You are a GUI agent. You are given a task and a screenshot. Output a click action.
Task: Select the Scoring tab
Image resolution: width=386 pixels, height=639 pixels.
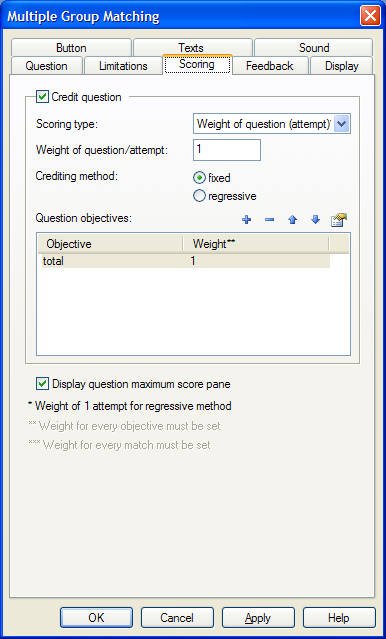(x=197, y=64)
